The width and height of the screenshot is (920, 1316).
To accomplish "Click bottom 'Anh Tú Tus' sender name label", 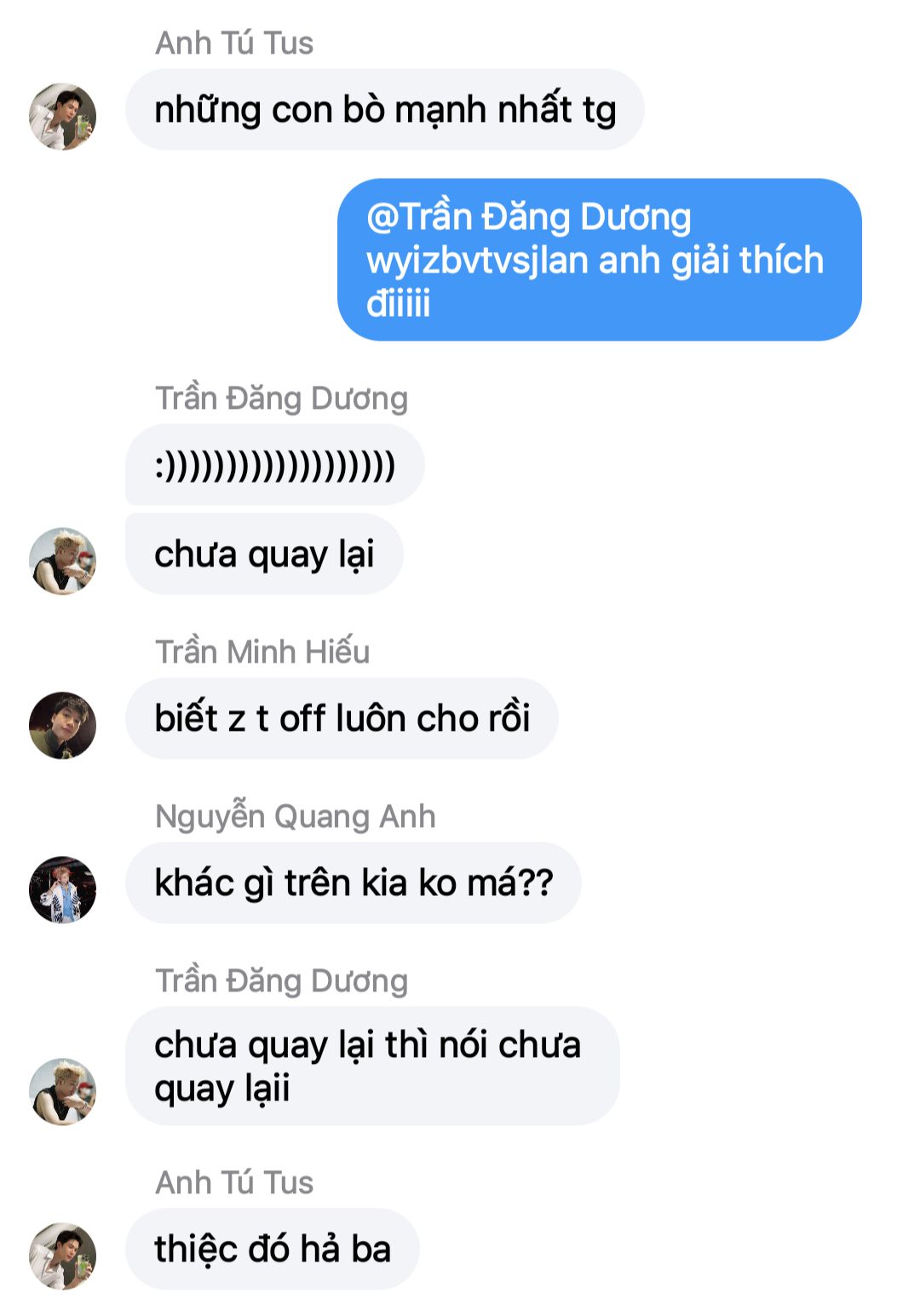I will (x=234, y=1182).
